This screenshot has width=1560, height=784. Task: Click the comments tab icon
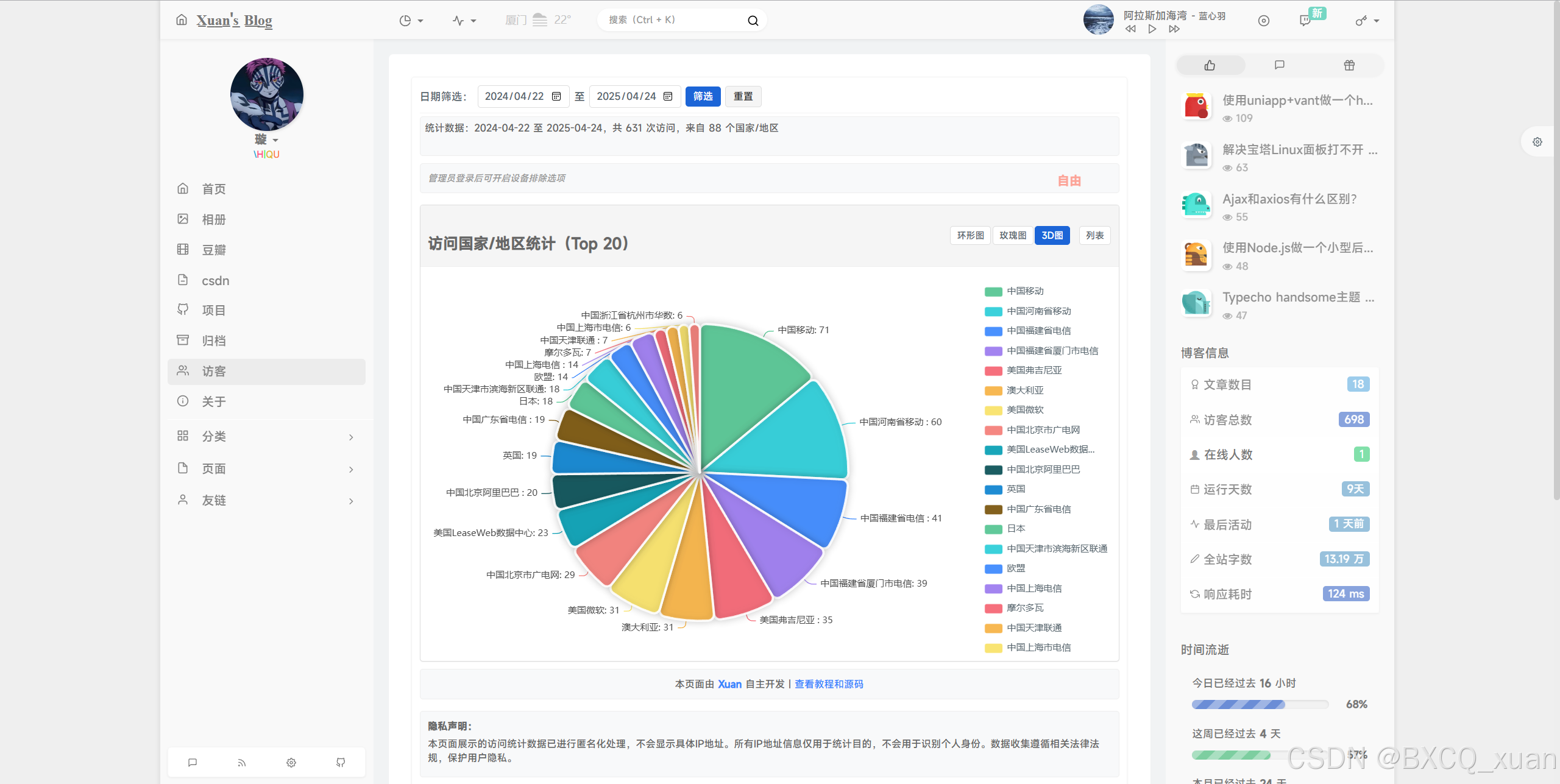coord(1280,65)
